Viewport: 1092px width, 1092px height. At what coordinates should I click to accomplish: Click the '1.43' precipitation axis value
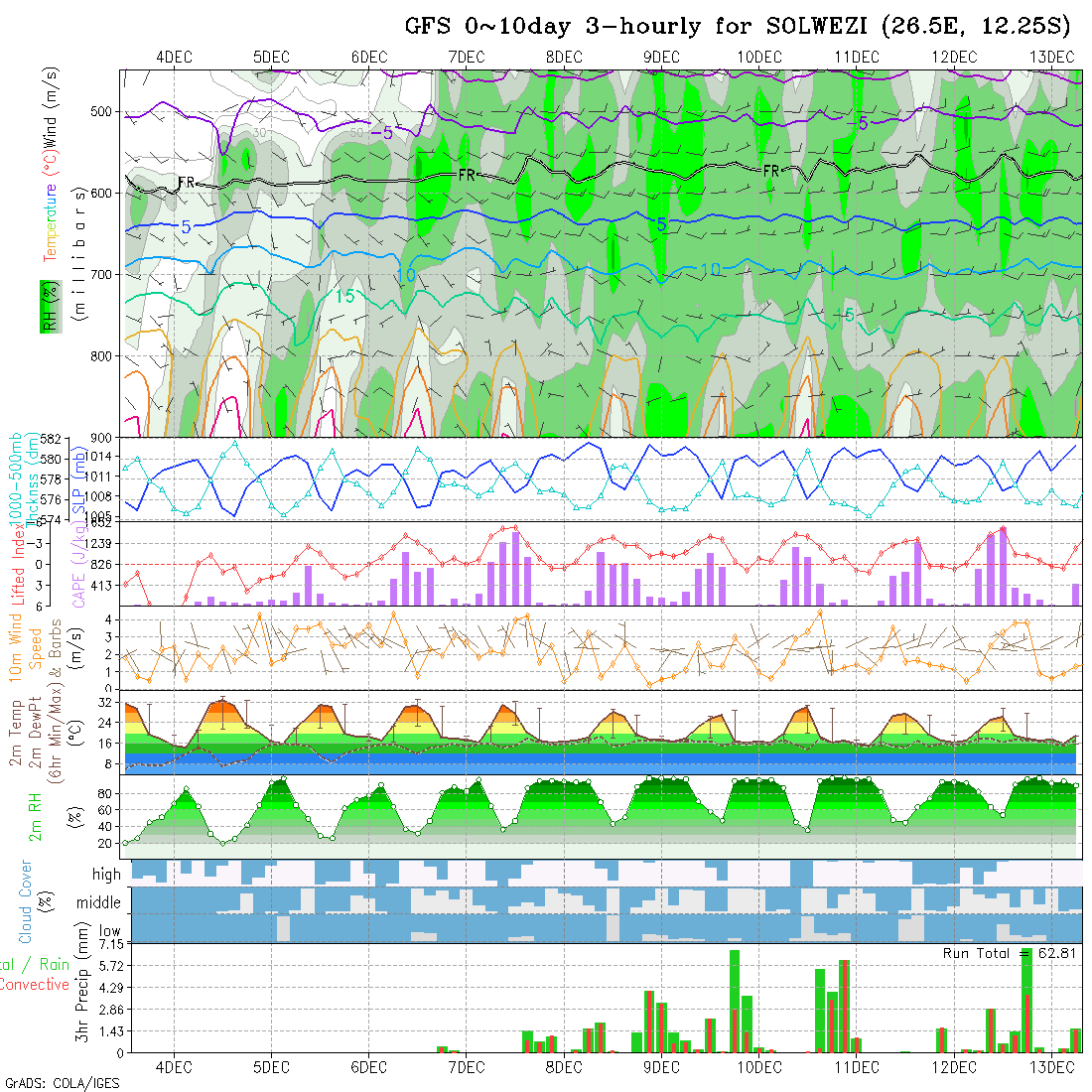[111, 1031]
